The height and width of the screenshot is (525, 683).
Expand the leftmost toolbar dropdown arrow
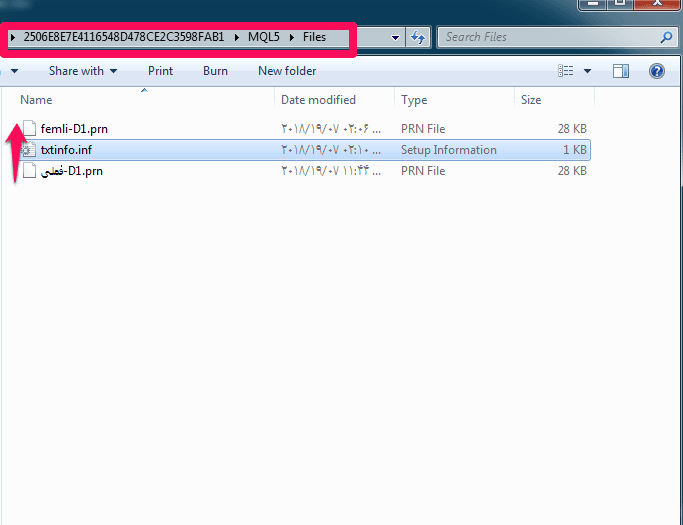tap(14, 71)
